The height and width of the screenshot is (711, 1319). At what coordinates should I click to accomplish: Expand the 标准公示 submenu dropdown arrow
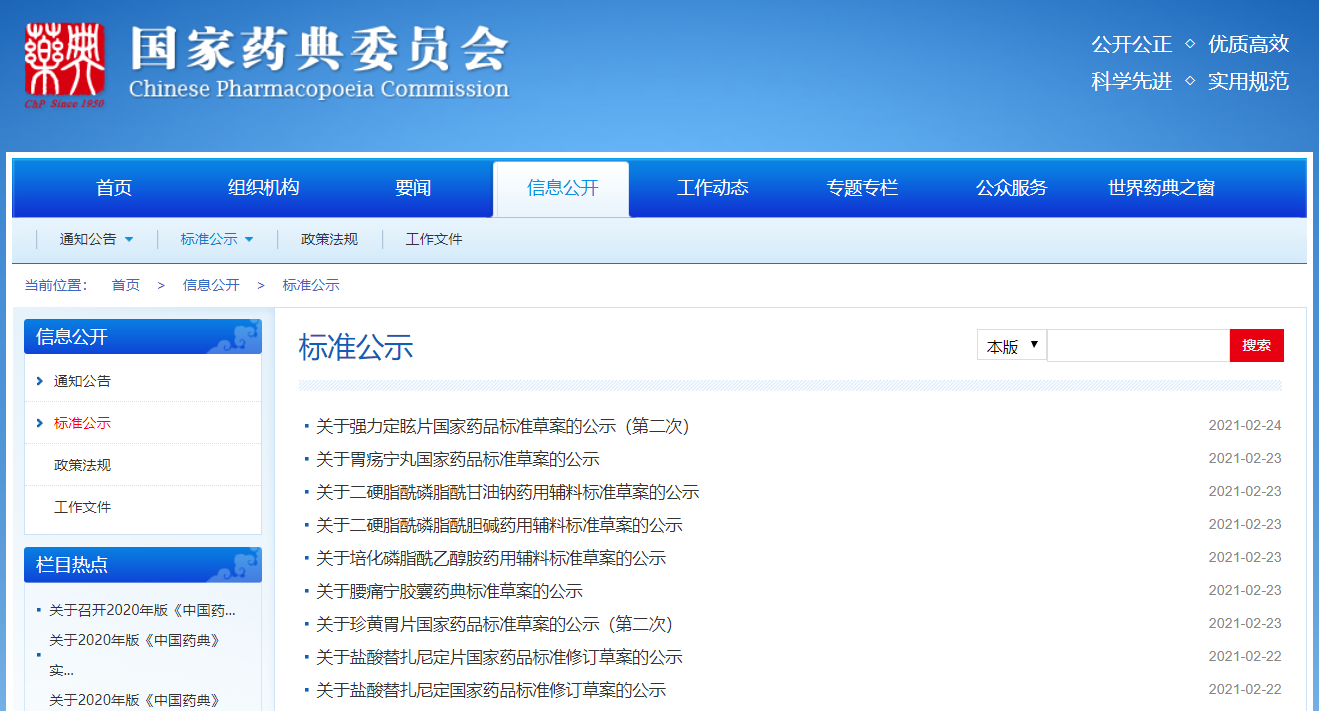click(x=249, y=240)
